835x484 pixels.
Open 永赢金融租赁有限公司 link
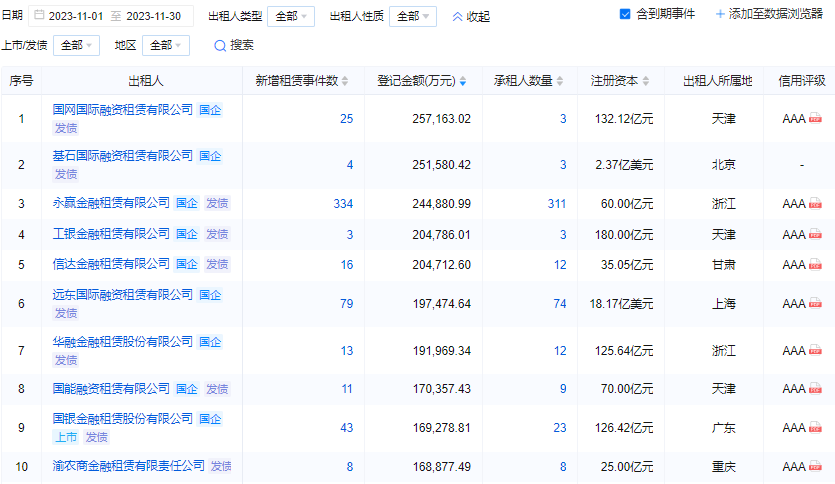coord(111,203)
